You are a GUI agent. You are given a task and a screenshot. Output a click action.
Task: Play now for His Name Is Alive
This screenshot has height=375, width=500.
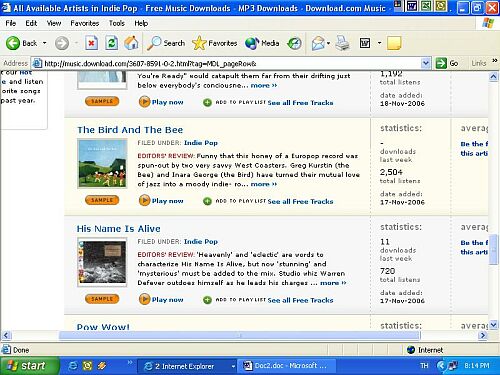click(x=161, y=299)
